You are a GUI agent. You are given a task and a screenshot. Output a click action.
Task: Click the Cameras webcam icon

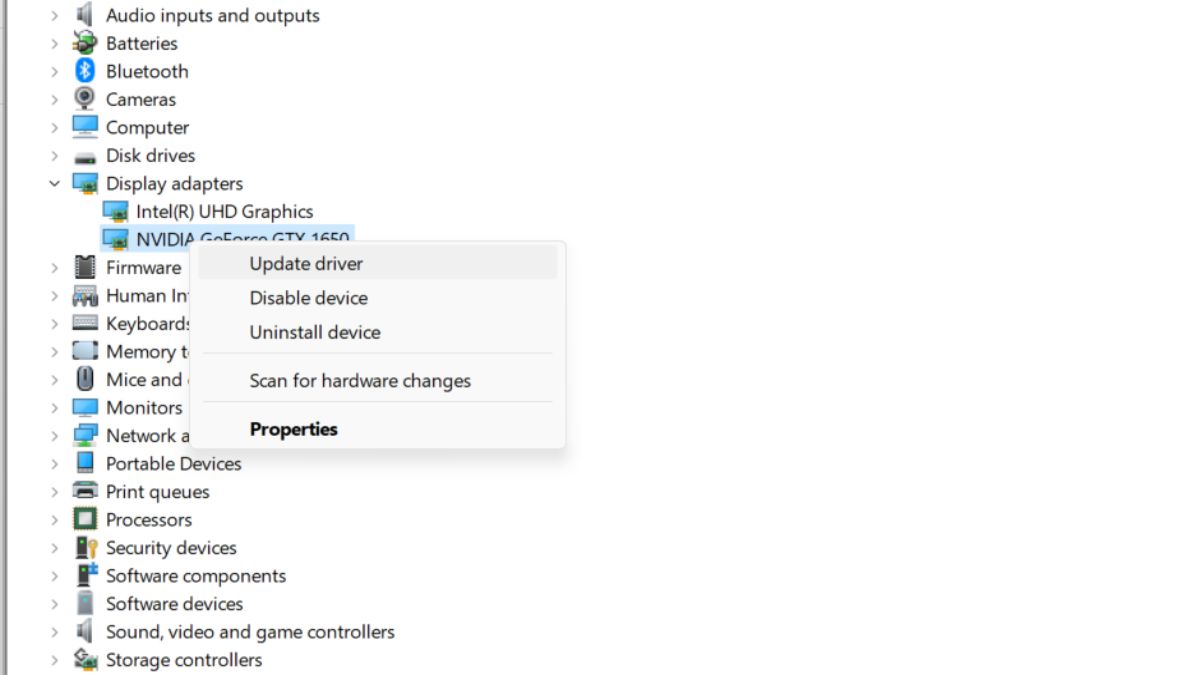[x=85, y=99]
